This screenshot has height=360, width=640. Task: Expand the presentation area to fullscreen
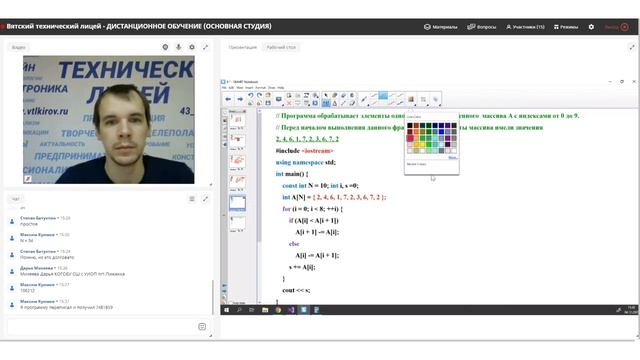click(632, 47)
